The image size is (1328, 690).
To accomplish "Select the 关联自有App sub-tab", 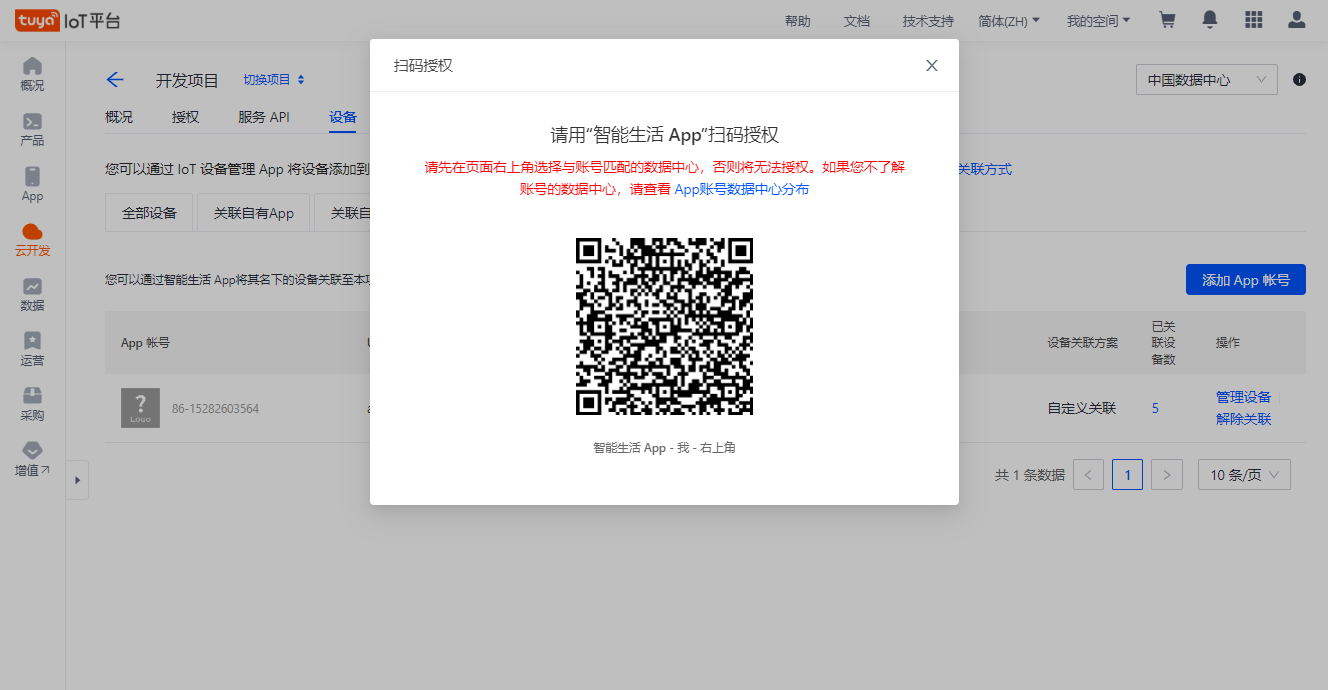I will [254, 213].
